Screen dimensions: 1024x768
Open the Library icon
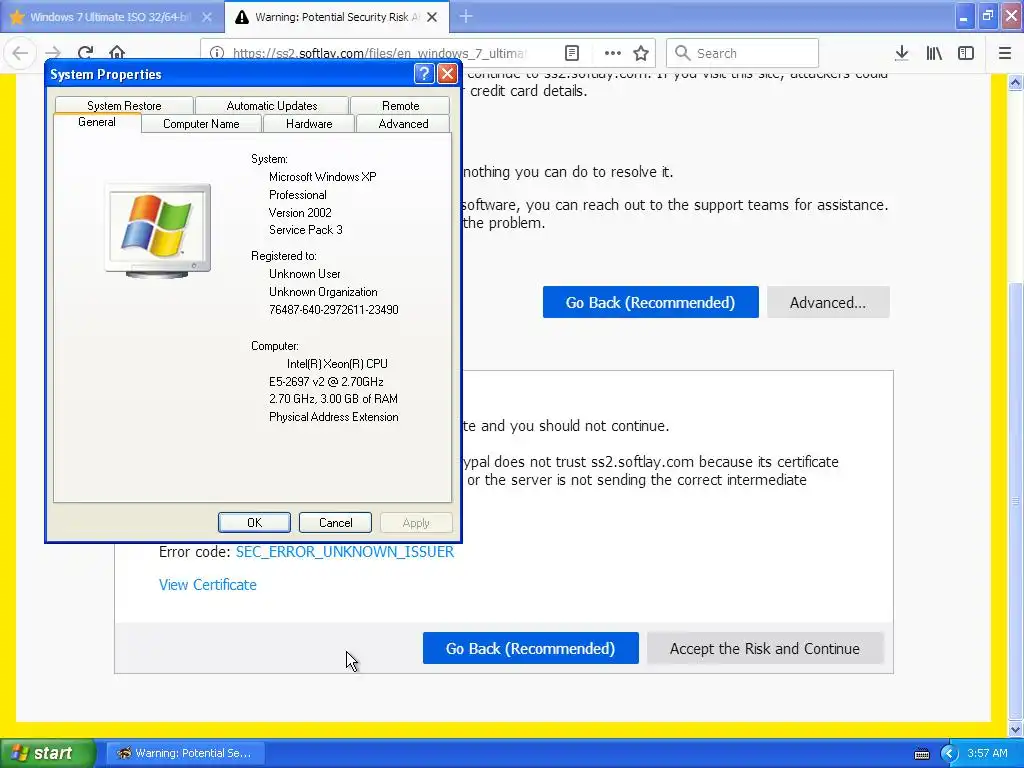coord(934,53)
